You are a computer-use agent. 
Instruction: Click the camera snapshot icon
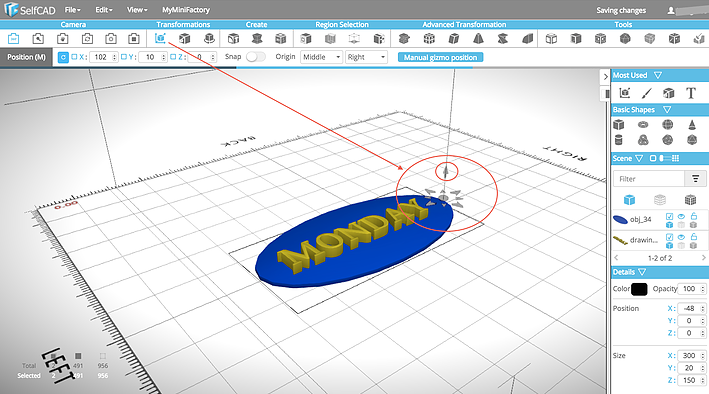[111, 38]
